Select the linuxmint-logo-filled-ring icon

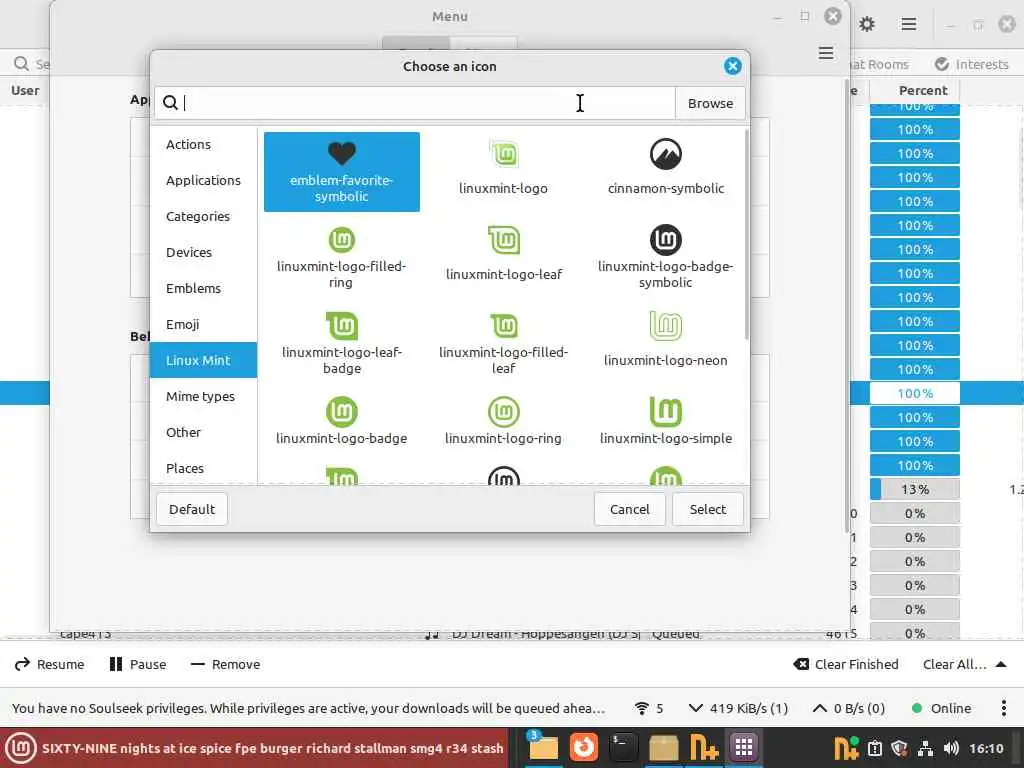342,257
